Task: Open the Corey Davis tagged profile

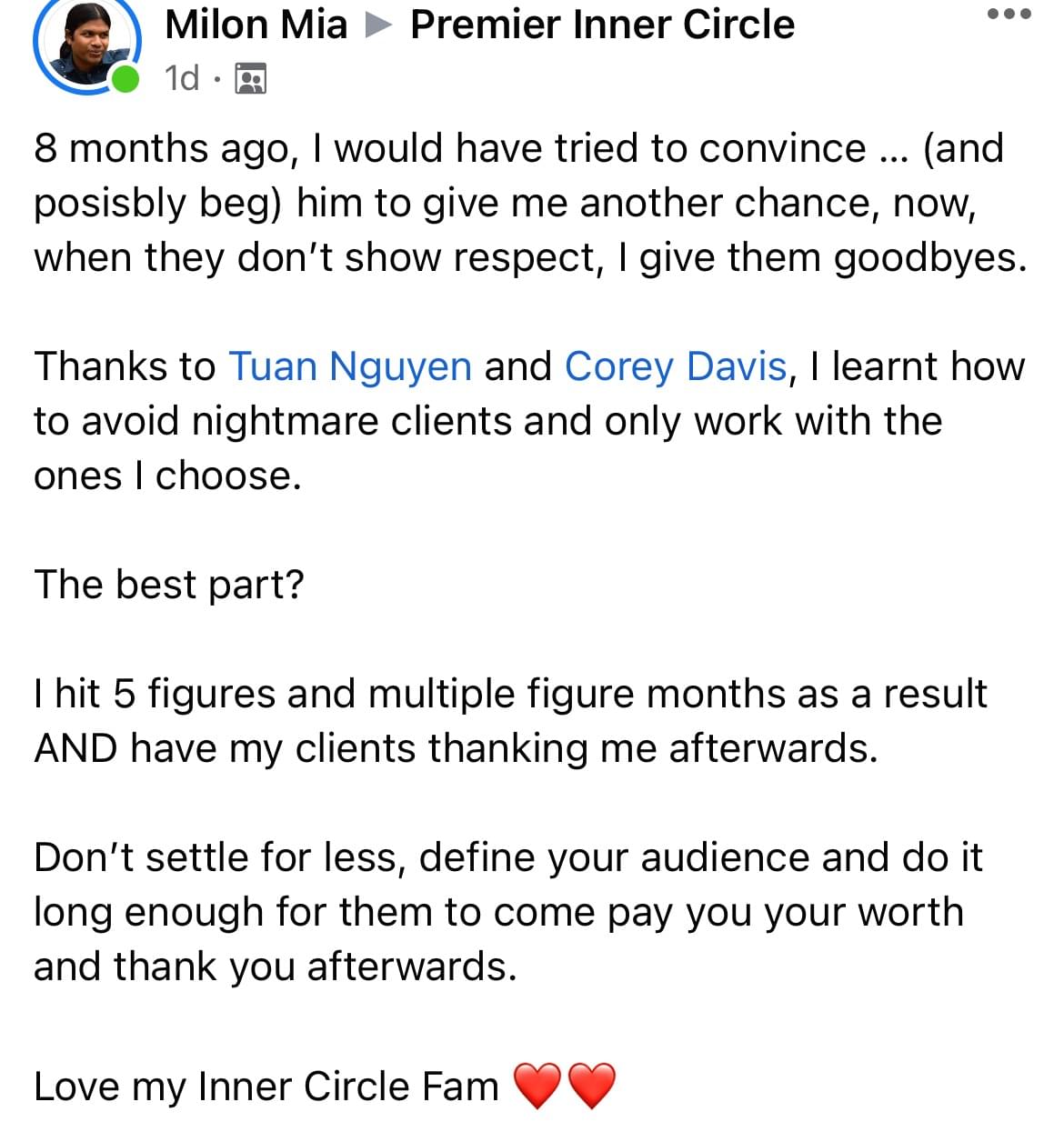Action: point(675,366)
